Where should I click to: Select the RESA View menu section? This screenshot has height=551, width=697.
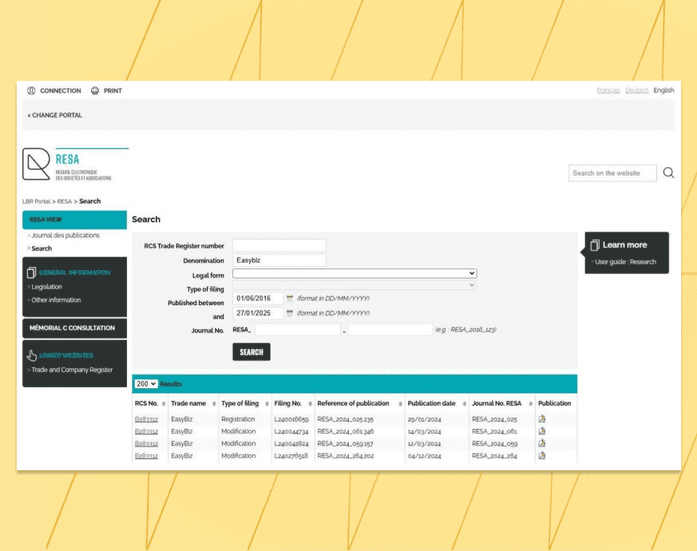pyautogui.click(x=74, y=220)
